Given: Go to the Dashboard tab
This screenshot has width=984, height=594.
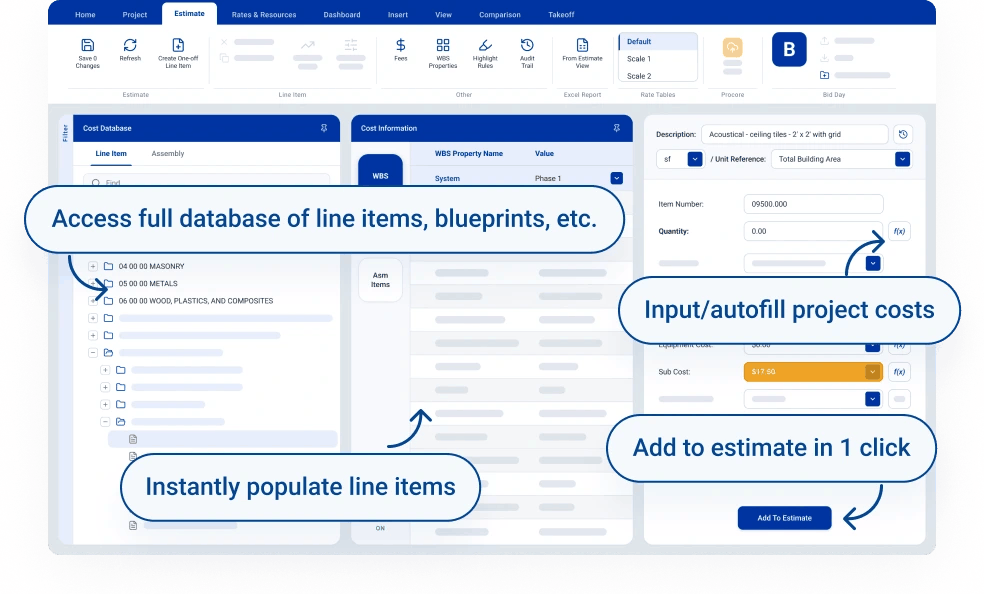Looking at the screenshot, I should click(342, 14).
